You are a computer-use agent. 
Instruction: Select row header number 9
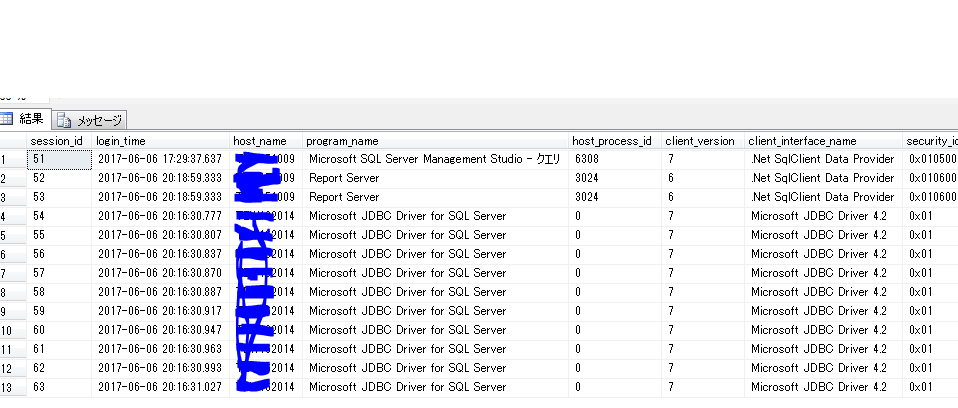(13, 311)
